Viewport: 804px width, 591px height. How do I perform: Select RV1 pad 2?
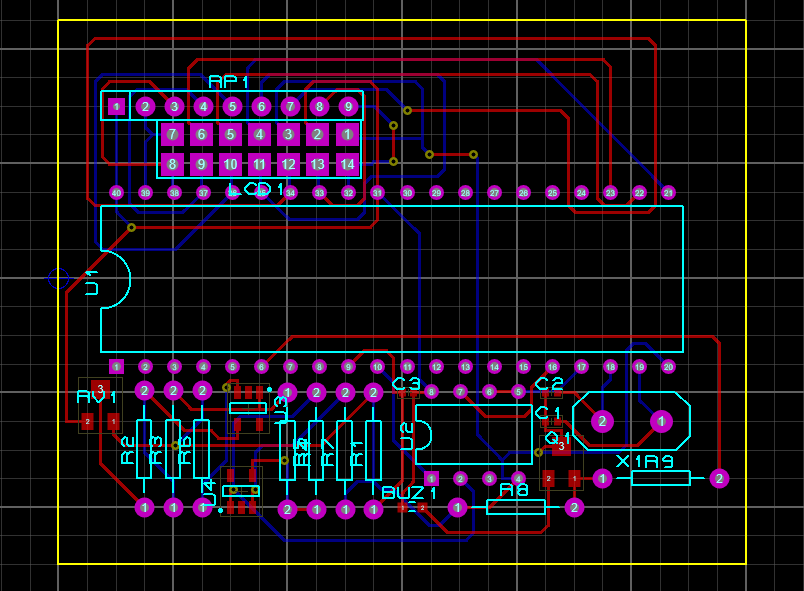88,422
